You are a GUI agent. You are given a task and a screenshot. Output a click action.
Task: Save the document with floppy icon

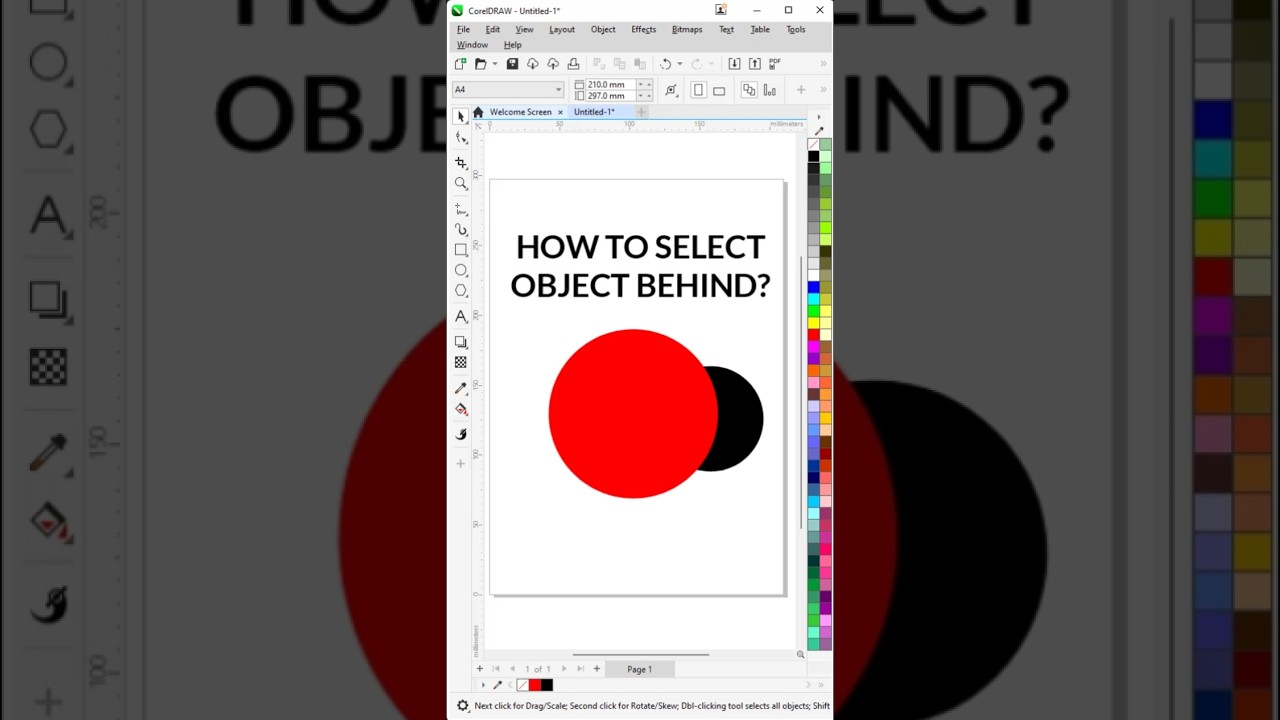click(x=512, y=64)
